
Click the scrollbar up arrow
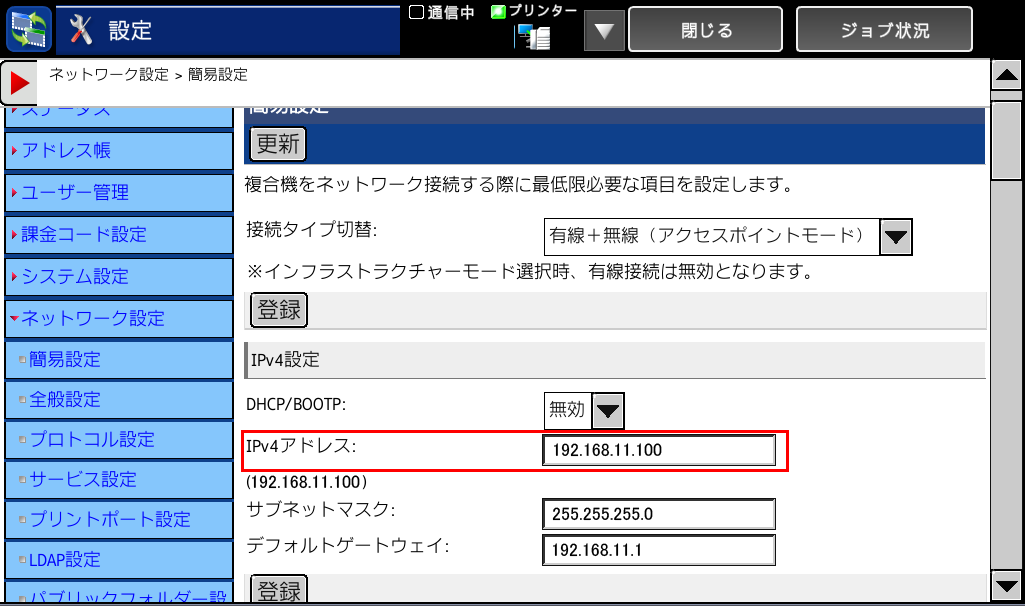click(x=1007, y=75)
